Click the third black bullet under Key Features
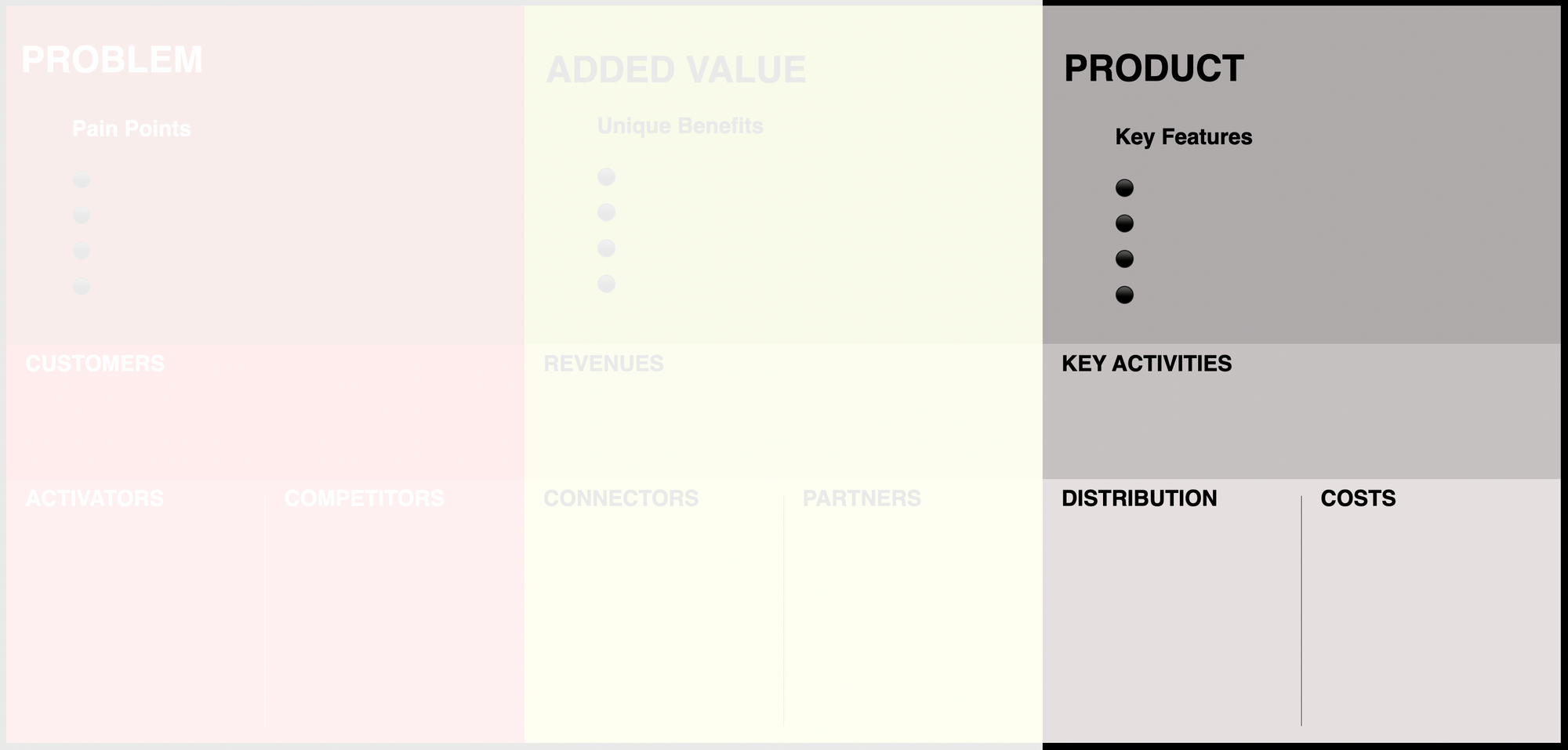The width and height of the screenshot is (1568, 750). tap(1124, 259)
